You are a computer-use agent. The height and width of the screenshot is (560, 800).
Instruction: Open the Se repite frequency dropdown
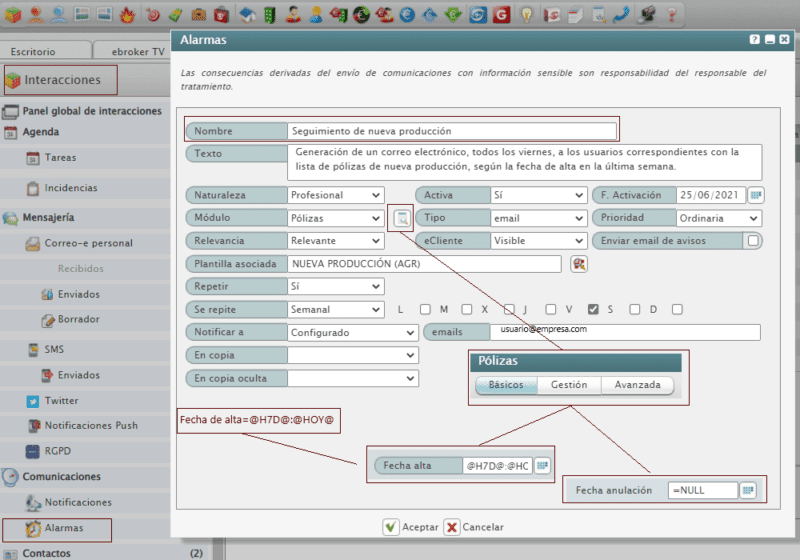pyautogui.click(x=335, y=310)
